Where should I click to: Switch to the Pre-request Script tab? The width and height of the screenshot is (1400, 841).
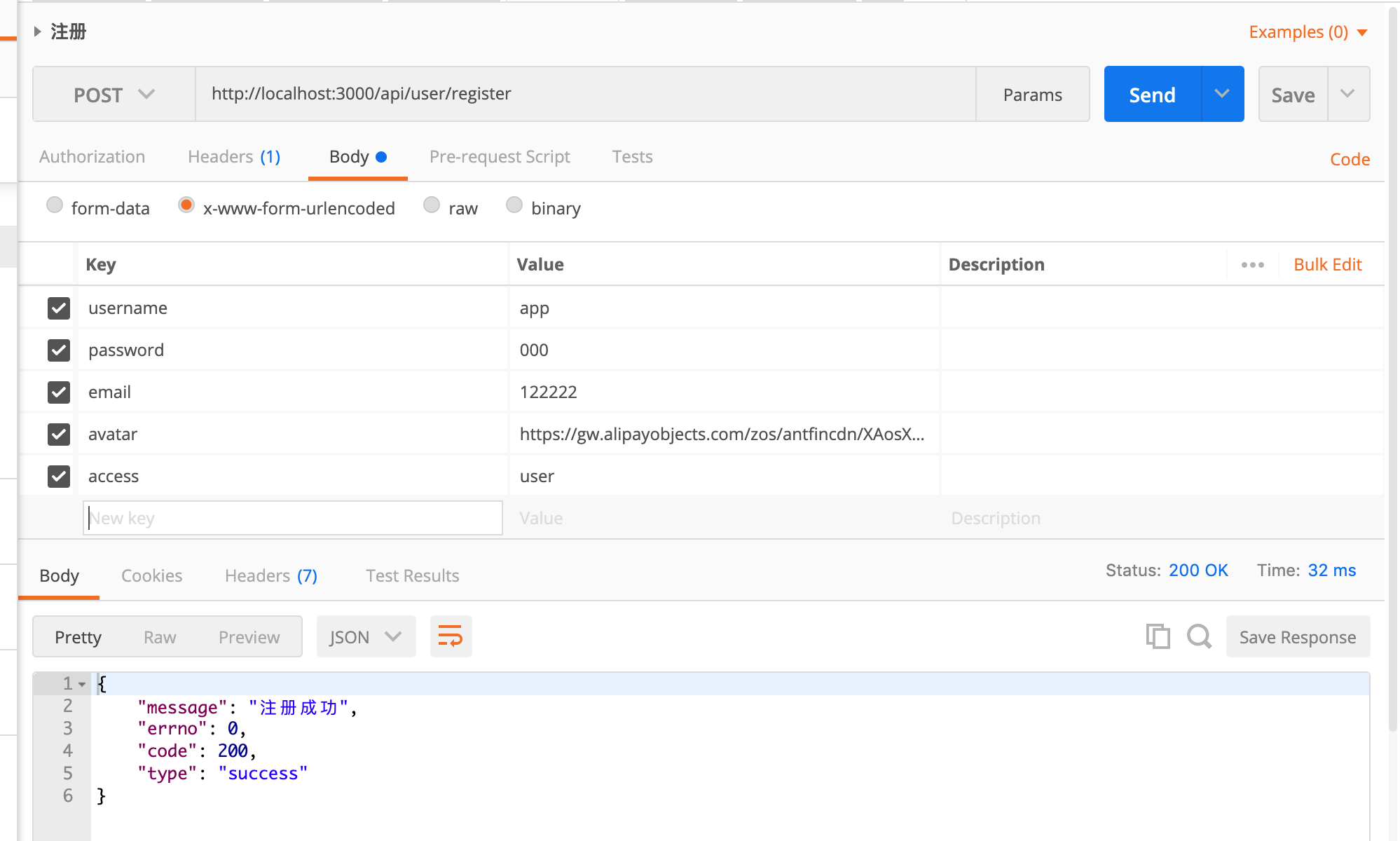[500, 157]
